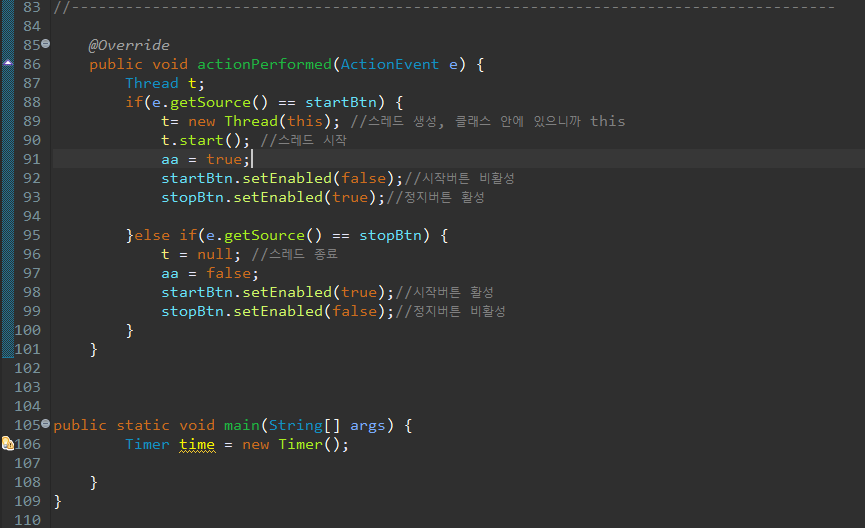Click 'stopBtn' in the else-if condition
Screen dimensions: 865x528
[391, 236]
